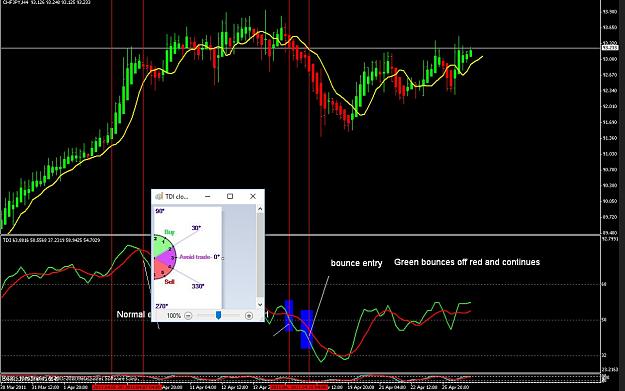The image size is (625, 391).
Task: Click the blue zoom slider handle in TDI clock window
Action: click(x=218, y=316)
